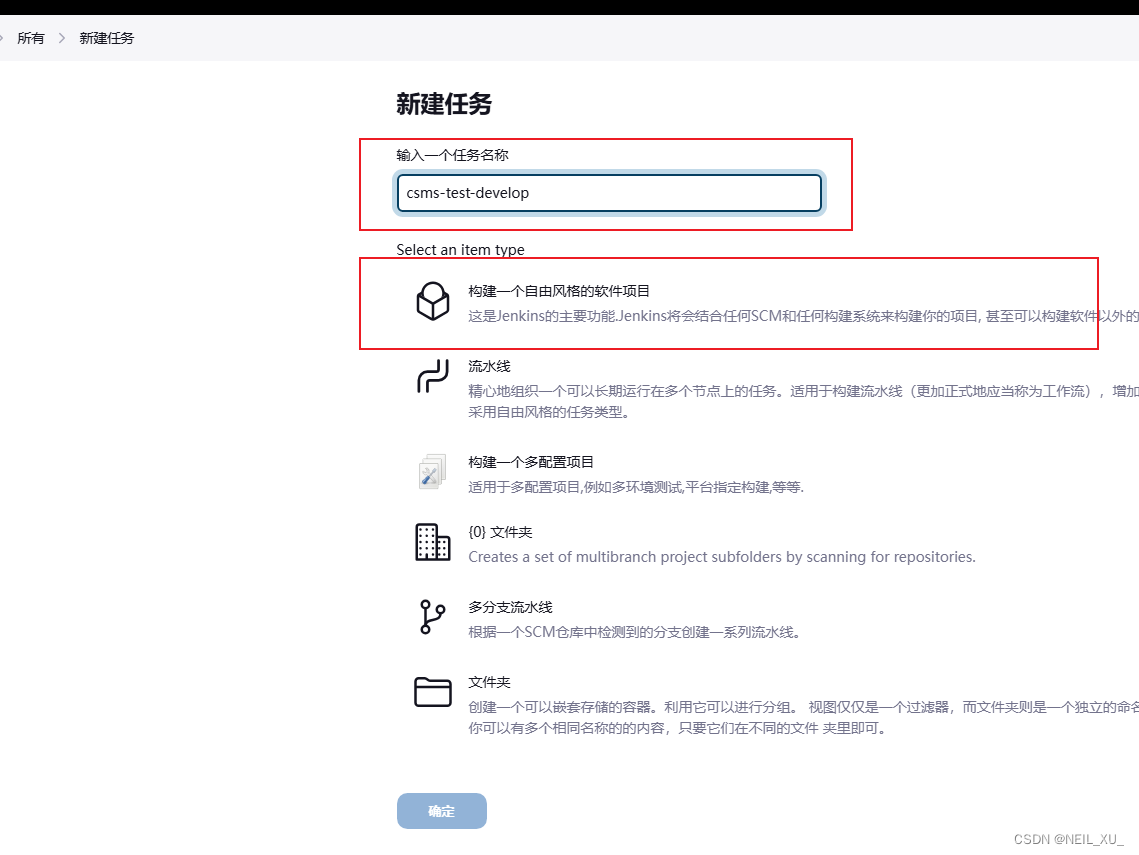This screenshot has height=855, width=1139.
Task: Select 构建一个自由风格的软件项目 title
Action: (x=559, y=291)
